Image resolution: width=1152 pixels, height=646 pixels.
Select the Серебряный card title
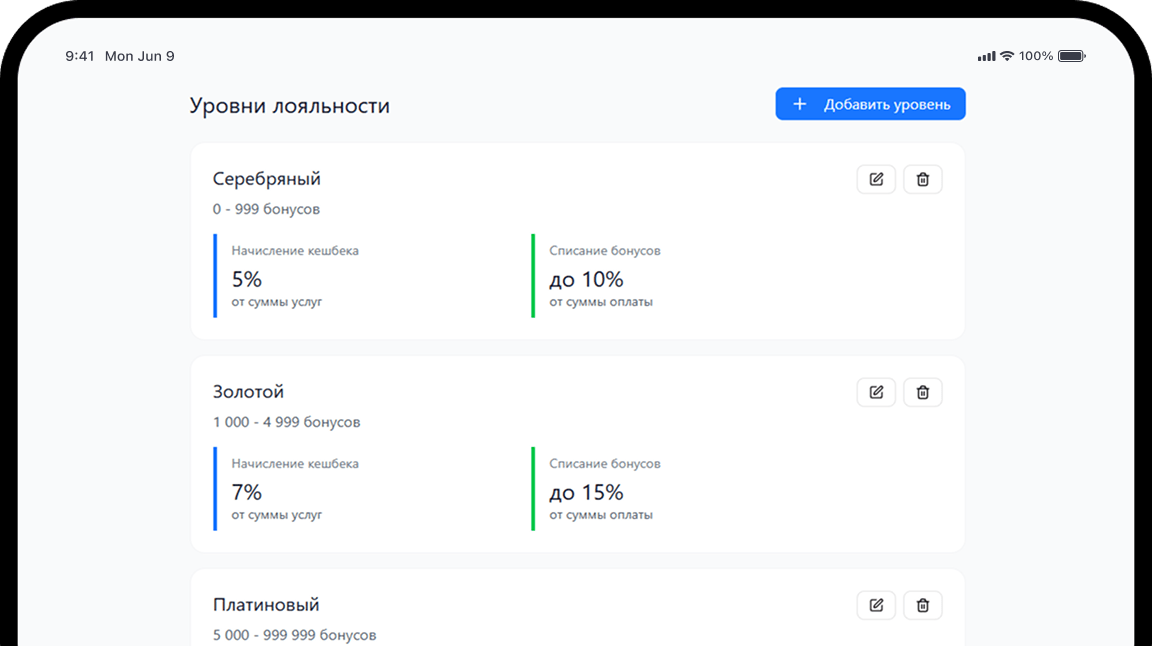click(266, 179)
